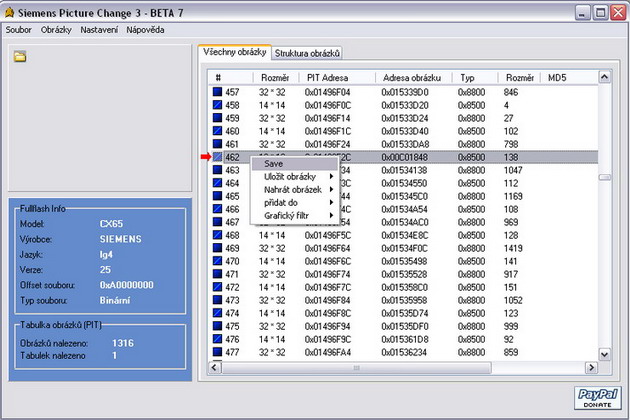Click the CX65 model value
The height and width of the screenshot is (420, 630).
pos(111,223)
